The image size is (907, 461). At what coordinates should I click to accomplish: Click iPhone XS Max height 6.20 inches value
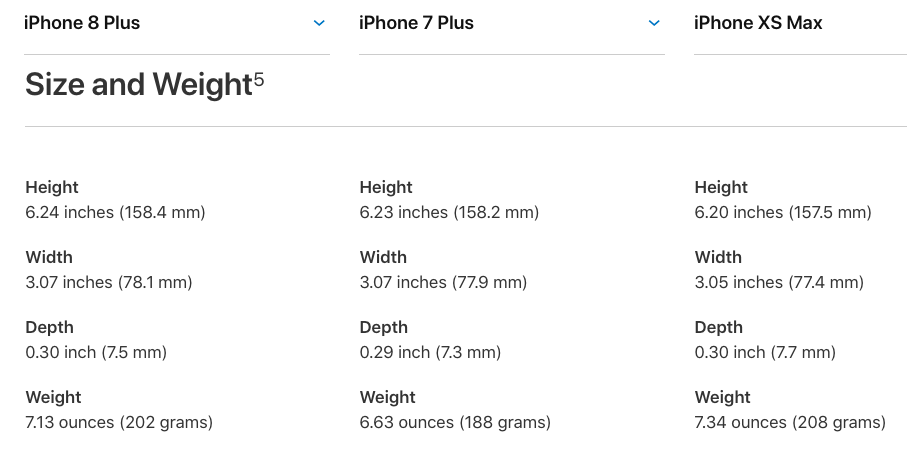783,212
